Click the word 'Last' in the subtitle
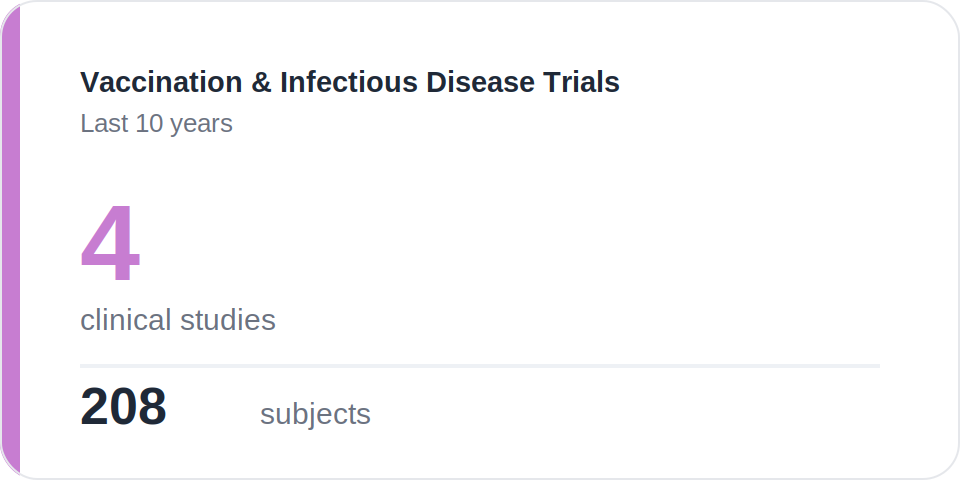This screenshot has width=960, height=480. click(103, 123)
